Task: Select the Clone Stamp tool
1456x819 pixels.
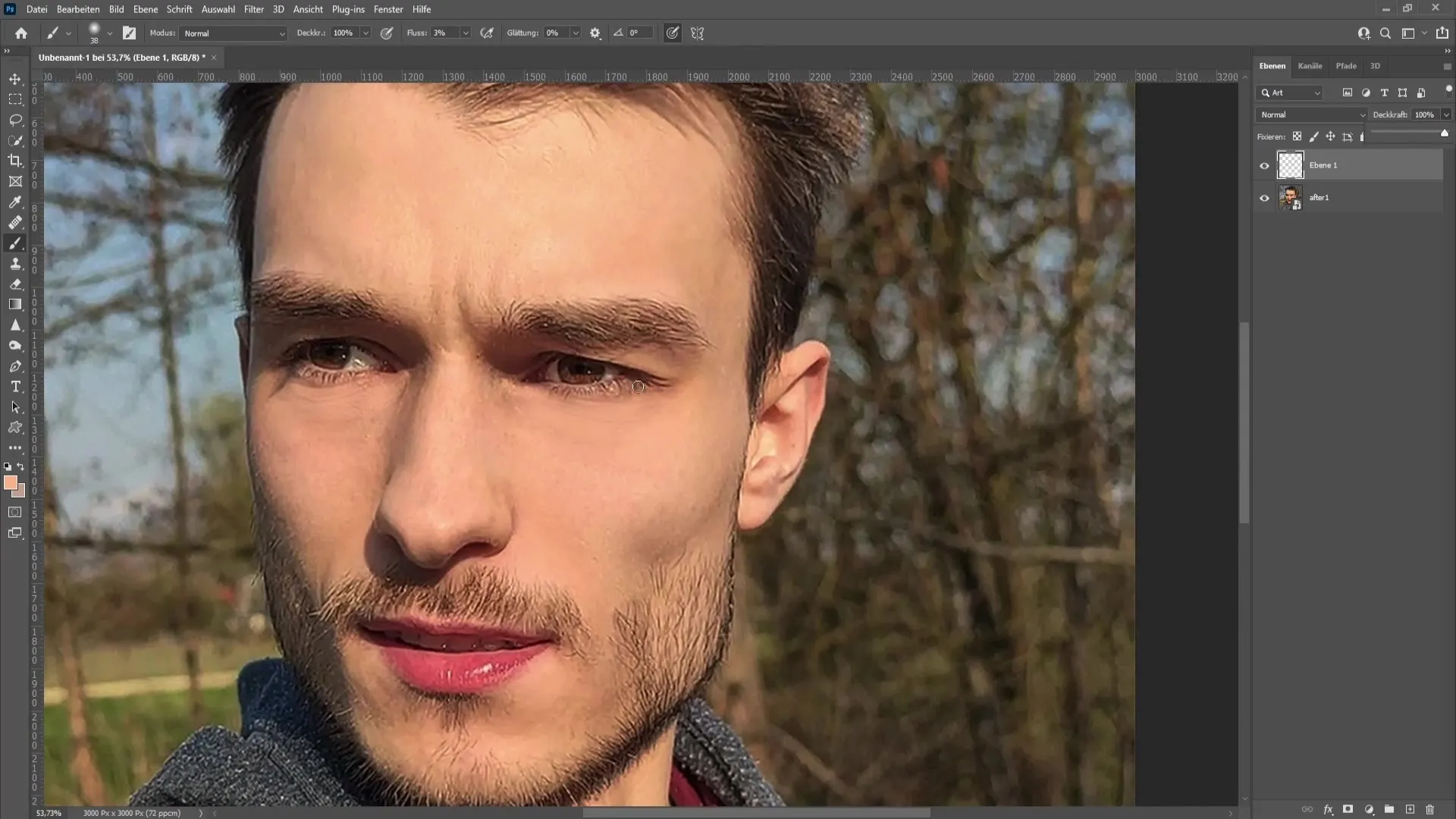Action: tap(15, 263)
